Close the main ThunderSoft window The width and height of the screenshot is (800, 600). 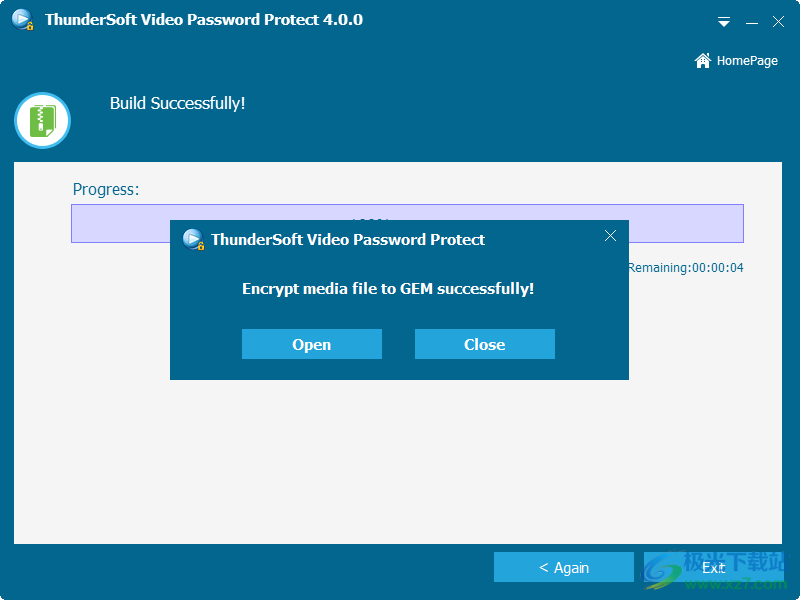click(x=778, y=21)
